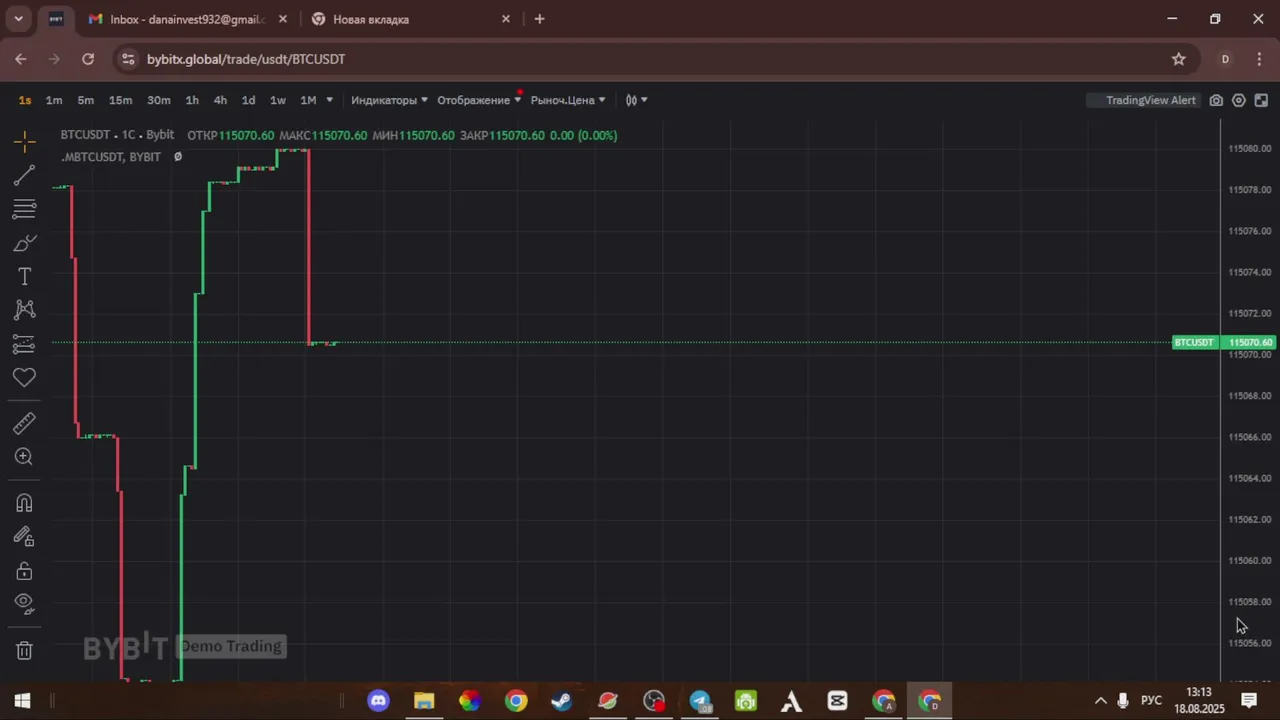Open the Fibonacci and Gann tools
Viewport: 1280px width, 720px height.
tap(25, 209)
